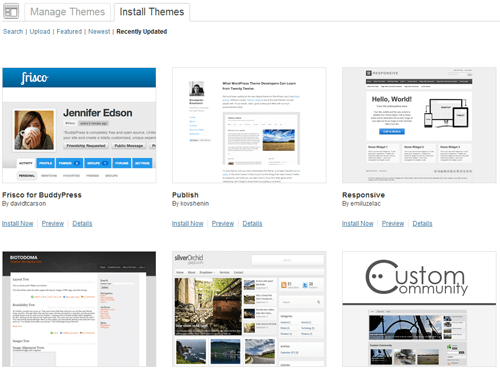Open the Search themes link
This screenshot has width=500, height=372.
point(13,31)
